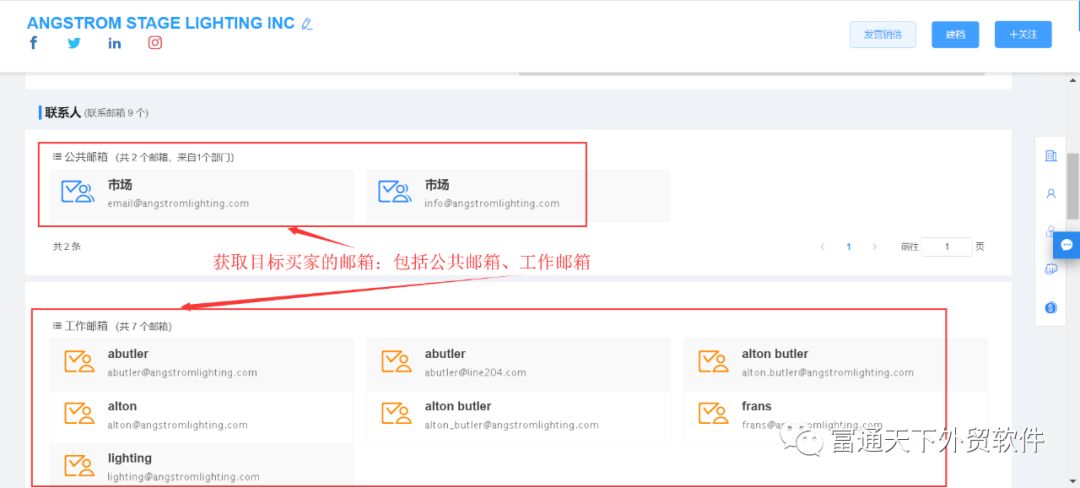Select the info@angstromlighting.com public mailbox card
1080x488 pixels.
[518, 195]
